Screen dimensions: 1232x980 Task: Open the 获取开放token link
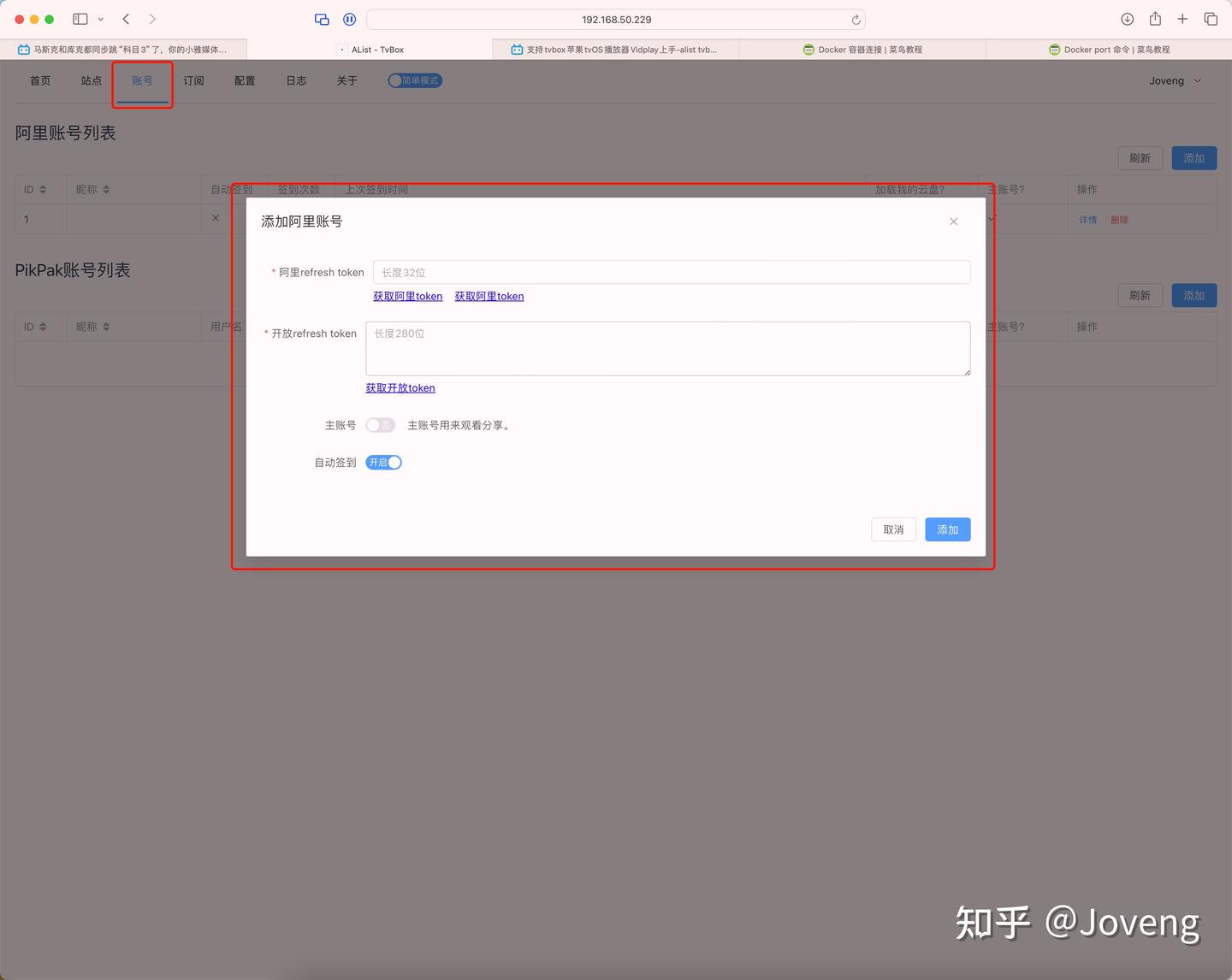coord(400,387)
